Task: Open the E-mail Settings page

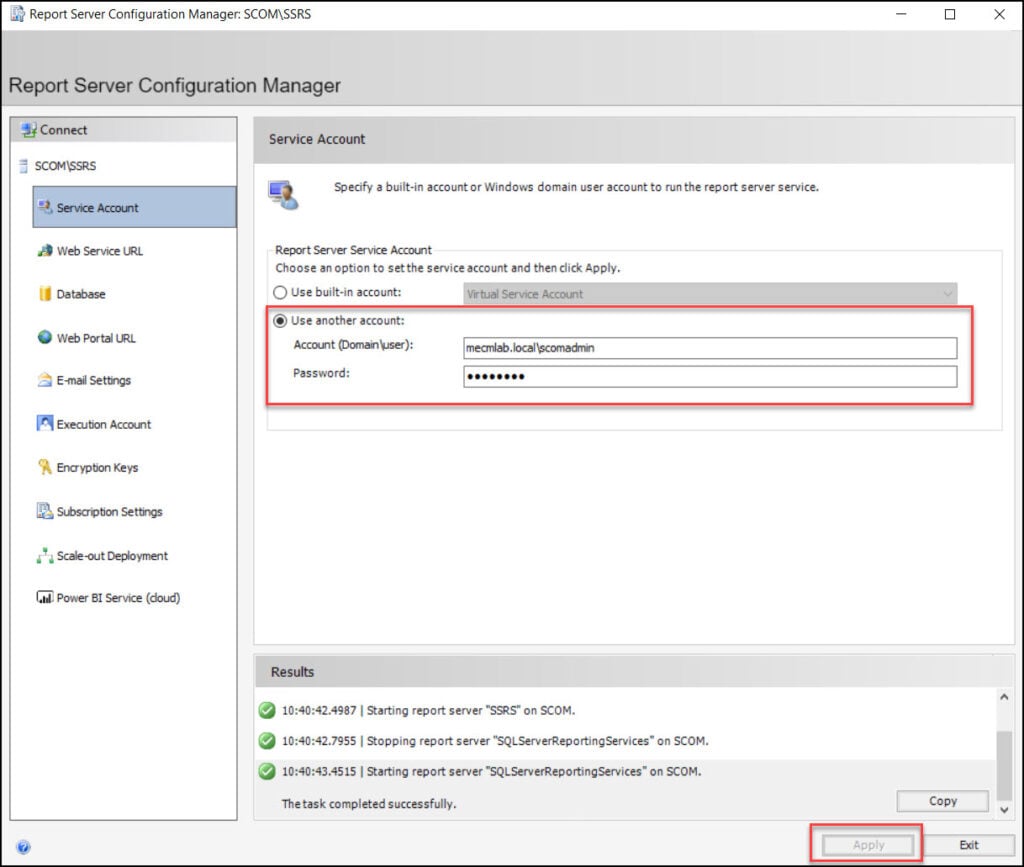Action: click(x=93, y=380)
